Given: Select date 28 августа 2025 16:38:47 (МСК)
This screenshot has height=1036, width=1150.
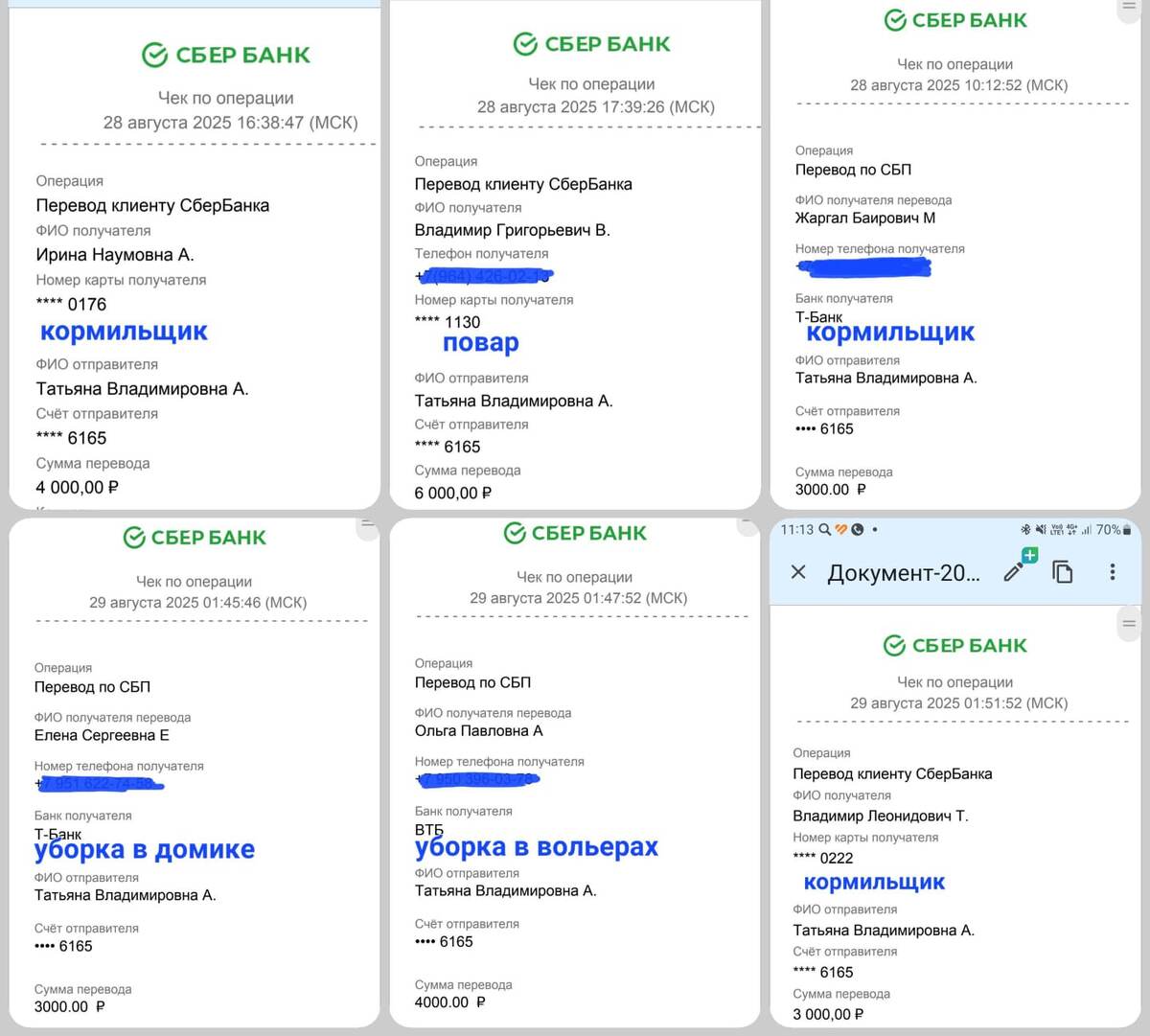Looking at the screenshot, I should 230,123.
